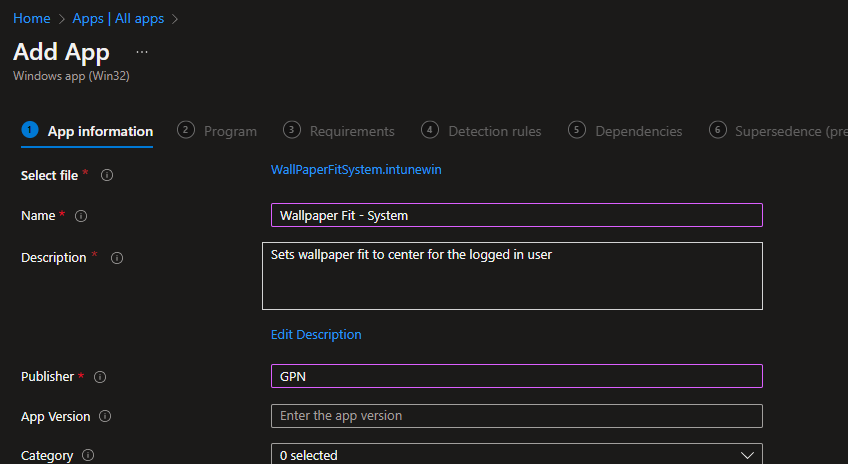Click the App Version input field
Image resolution: width=848 pixels, height=464 pixels.
point(516,416)
